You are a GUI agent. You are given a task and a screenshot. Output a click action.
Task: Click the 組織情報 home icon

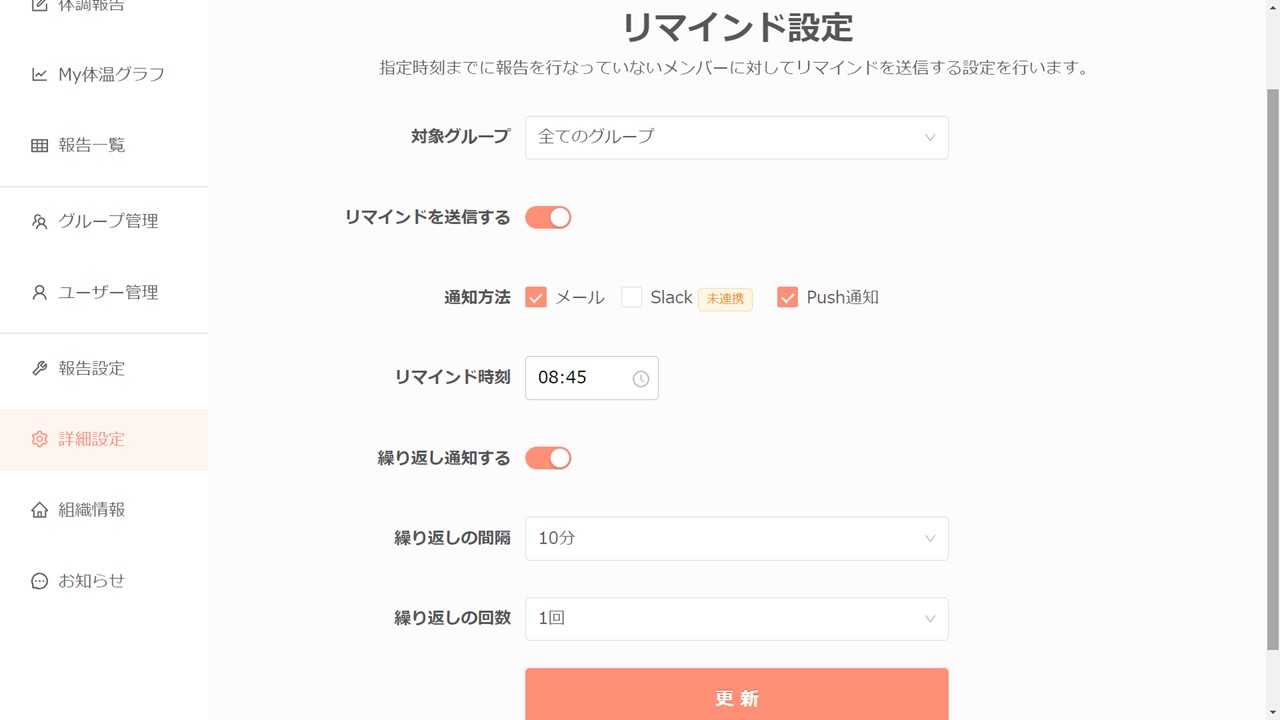39,510
